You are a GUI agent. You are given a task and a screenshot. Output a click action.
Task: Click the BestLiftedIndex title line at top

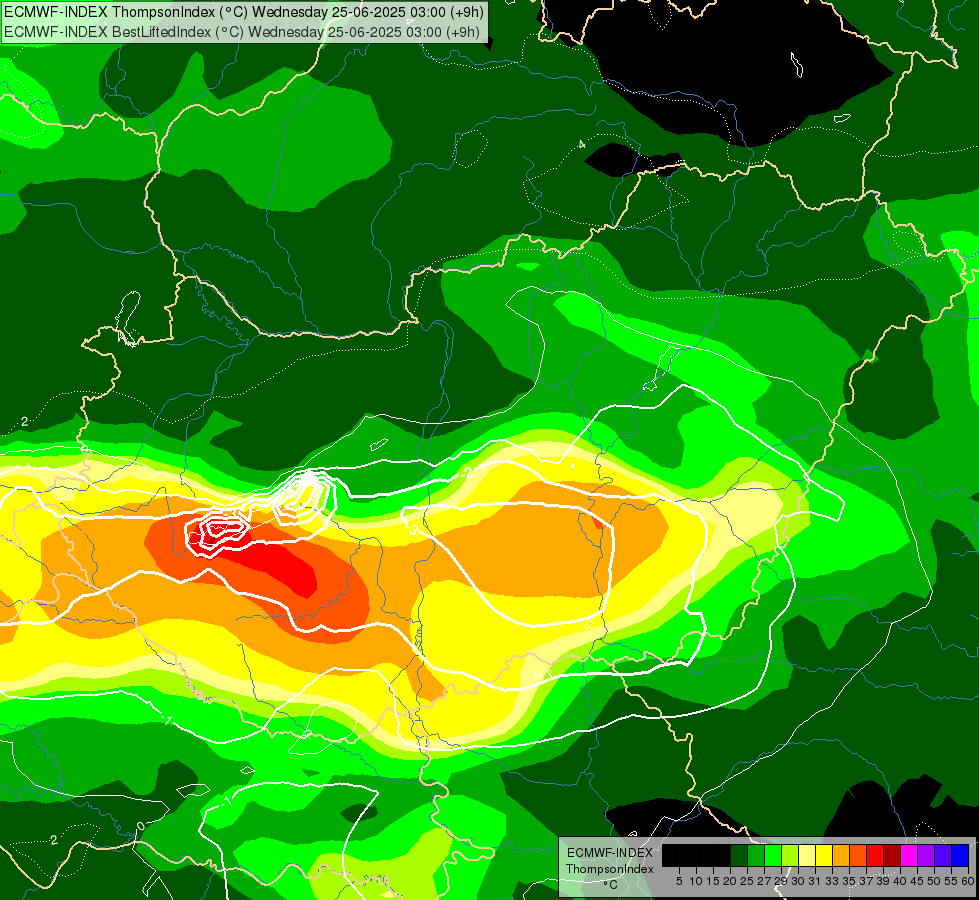241,31
